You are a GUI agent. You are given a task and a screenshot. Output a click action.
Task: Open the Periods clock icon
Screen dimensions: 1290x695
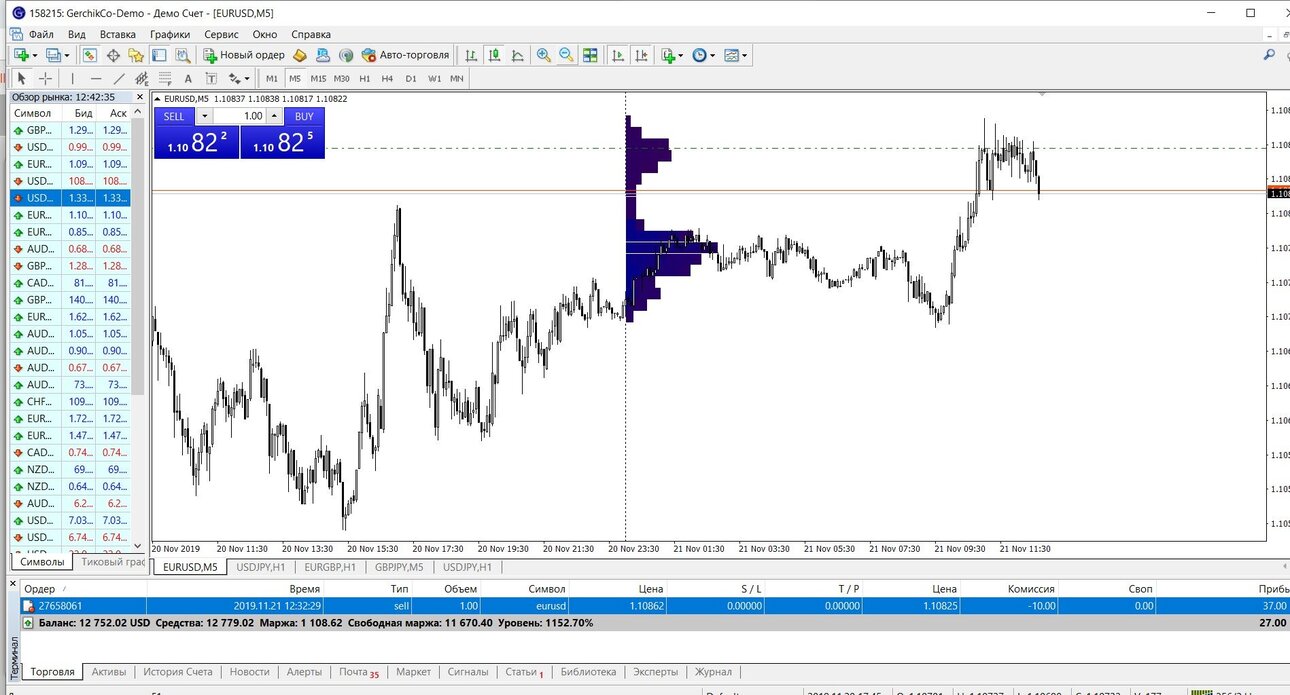coord(699,55)
